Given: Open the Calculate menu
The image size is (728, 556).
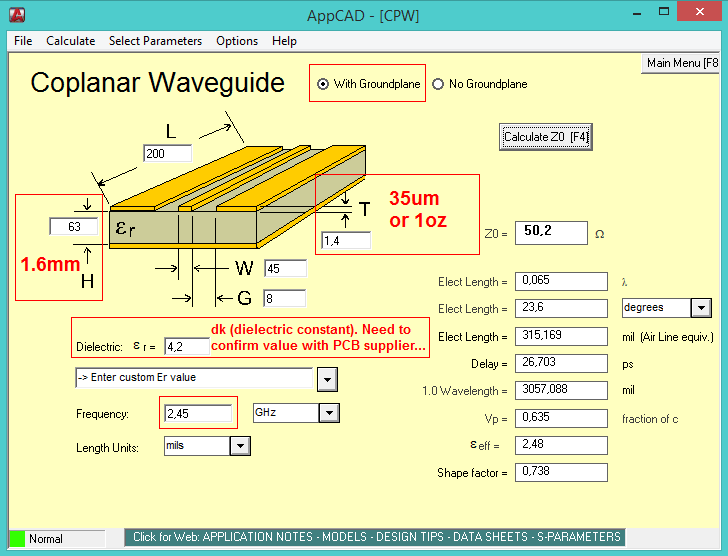Looking at the screenshot, I should (x=71, y=41).
